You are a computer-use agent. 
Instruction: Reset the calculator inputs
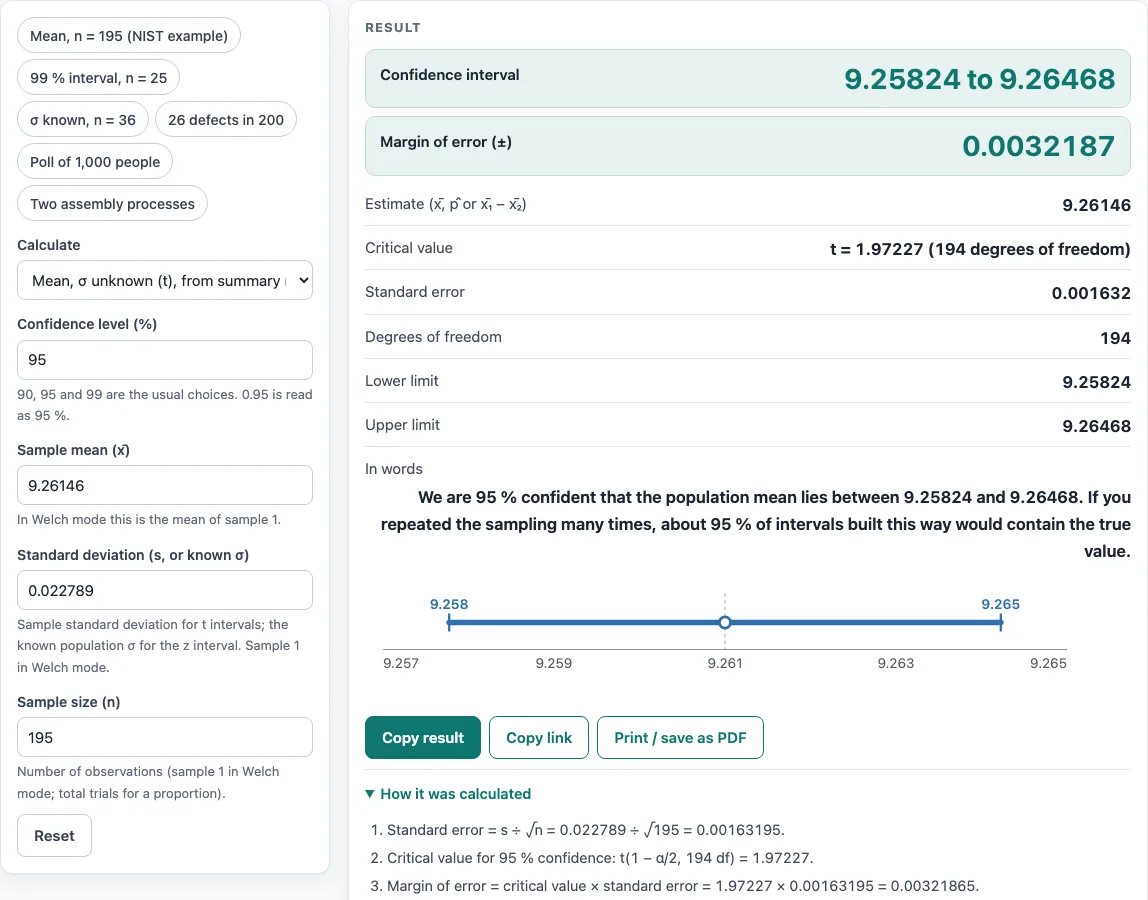point(54,836)
